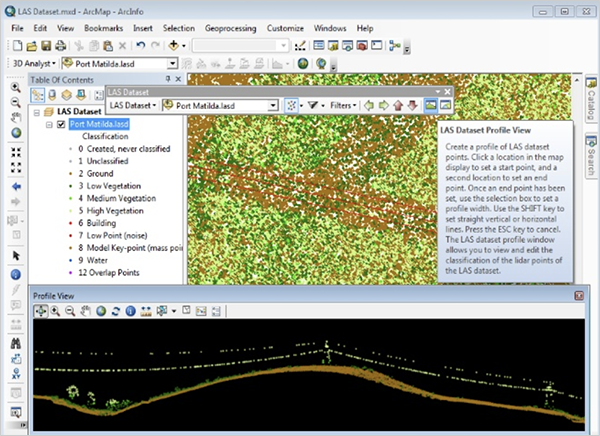Select the Pan hand in Profile View
The width and height of the screenshot is (600, 436).
coord(85,311)
